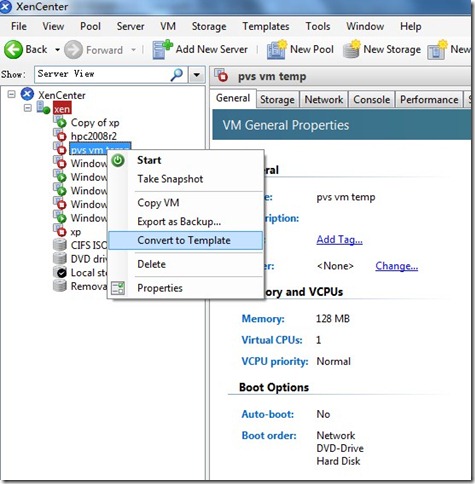475x484 pixels.
Task: Click the green power icon next to Start
Action: click(118, 160)
